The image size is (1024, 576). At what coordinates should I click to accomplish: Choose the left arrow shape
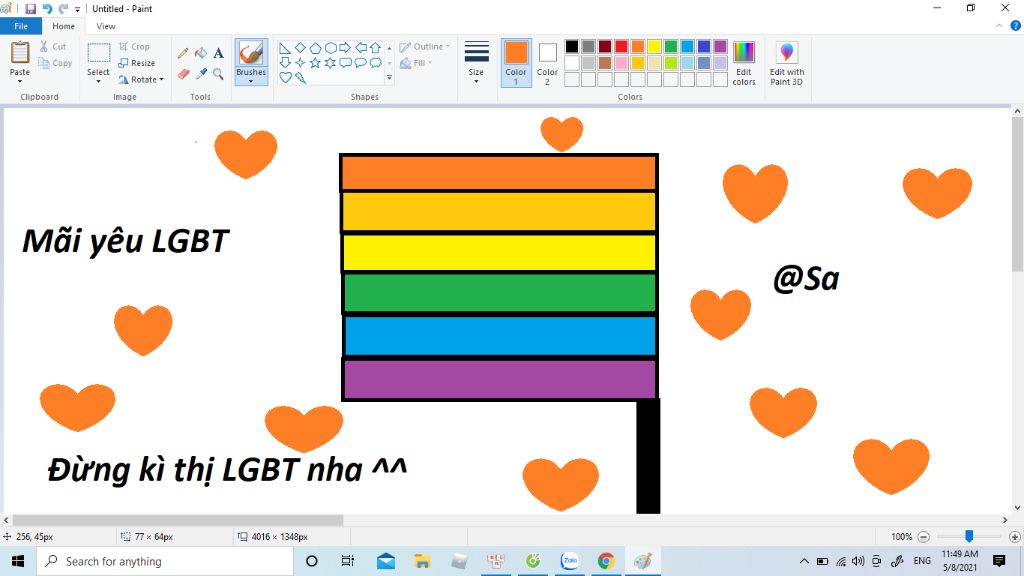[360, 48]
